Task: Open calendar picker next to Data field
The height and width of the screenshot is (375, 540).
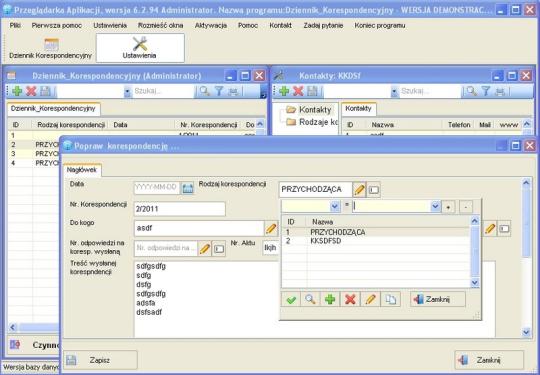Action: (188, 188)
